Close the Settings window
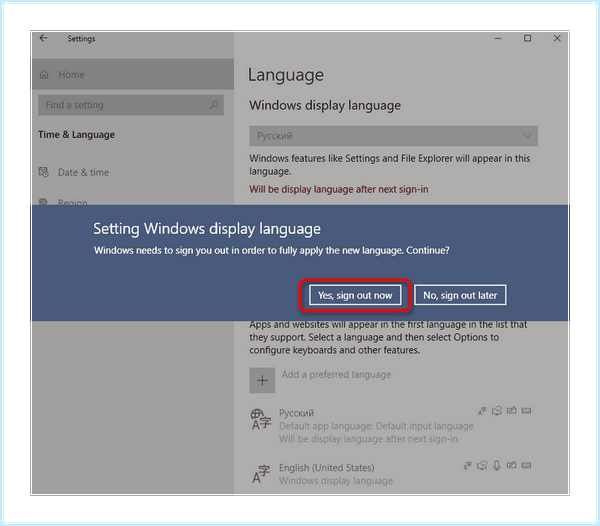The image size is (600, 526). coord(557,38)
